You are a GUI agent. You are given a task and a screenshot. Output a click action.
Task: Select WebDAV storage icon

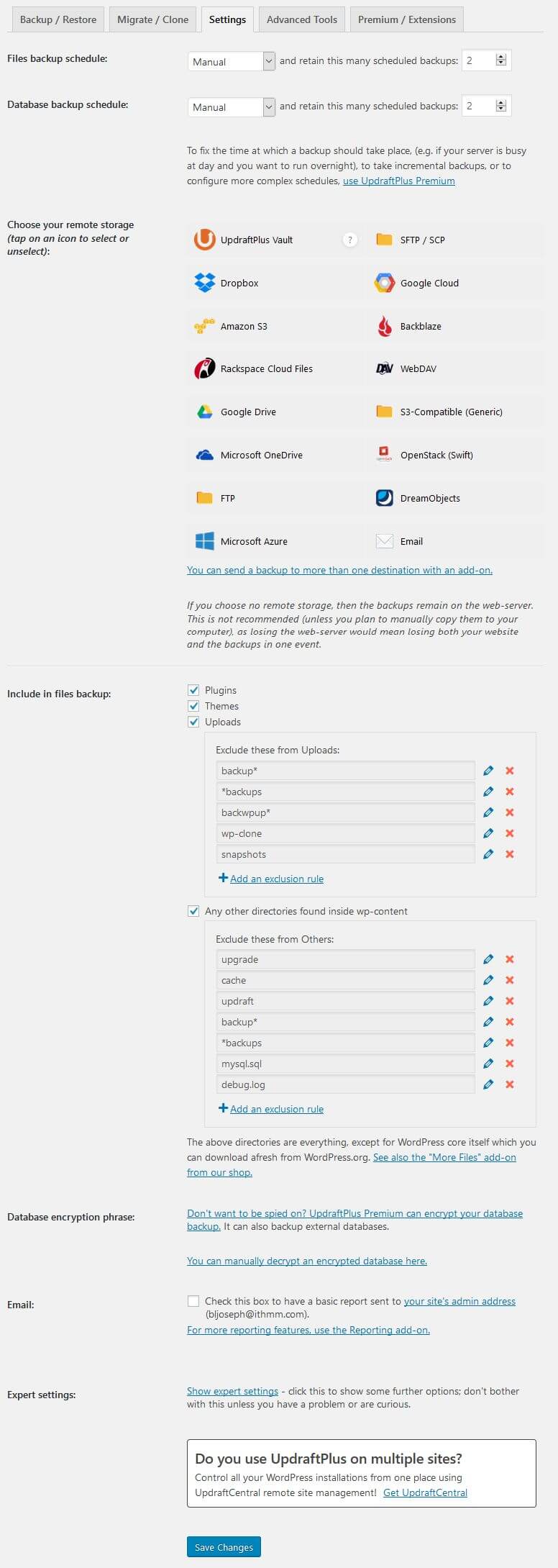point(384,368)
